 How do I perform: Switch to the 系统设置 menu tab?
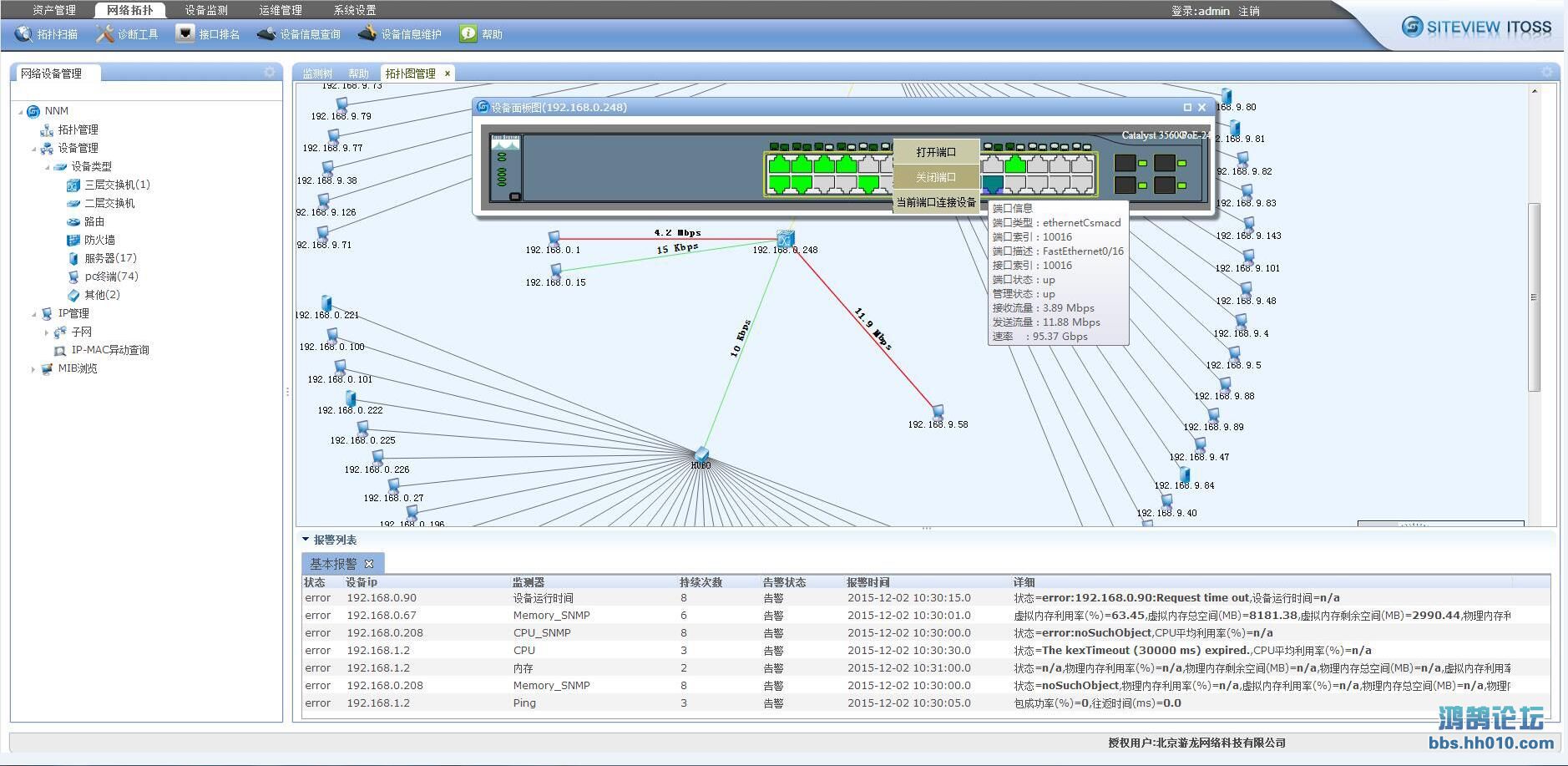355,10
